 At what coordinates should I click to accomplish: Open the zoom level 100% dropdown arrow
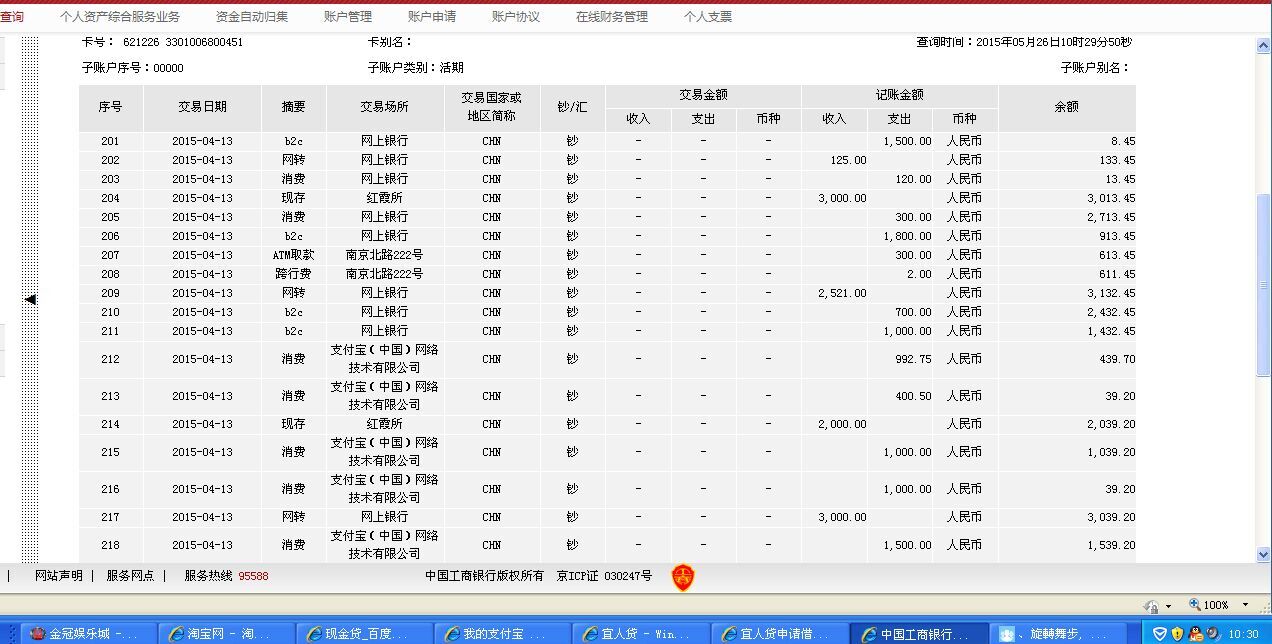[x=1245, y=605]
